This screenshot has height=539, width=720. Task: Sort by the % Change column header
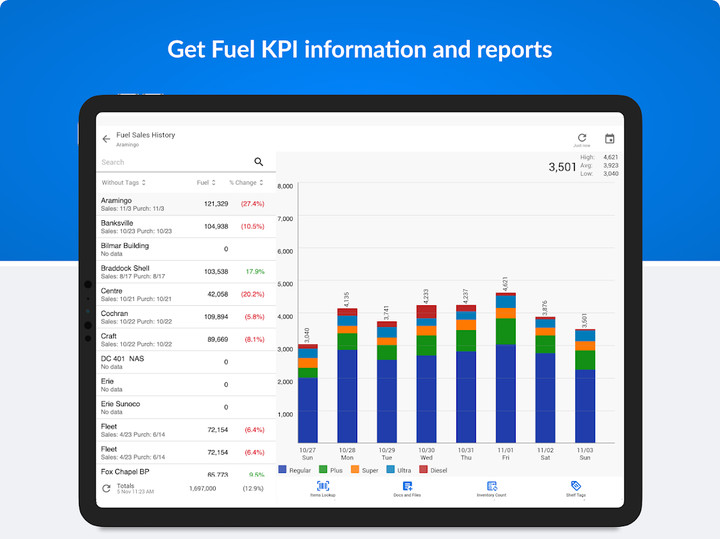point(246,183)
